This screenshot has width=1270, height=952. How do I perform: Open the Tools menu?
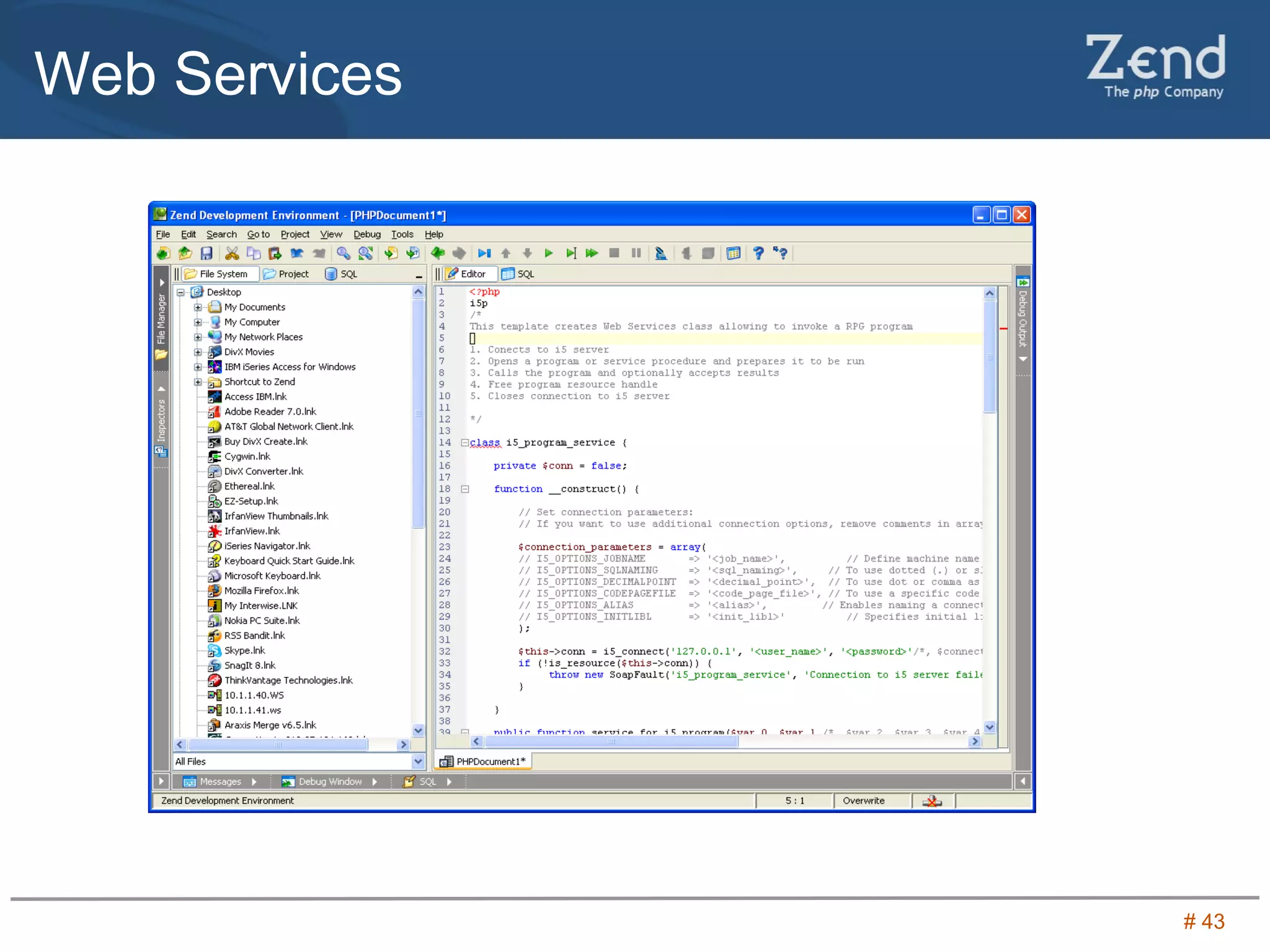click(402, 234)
